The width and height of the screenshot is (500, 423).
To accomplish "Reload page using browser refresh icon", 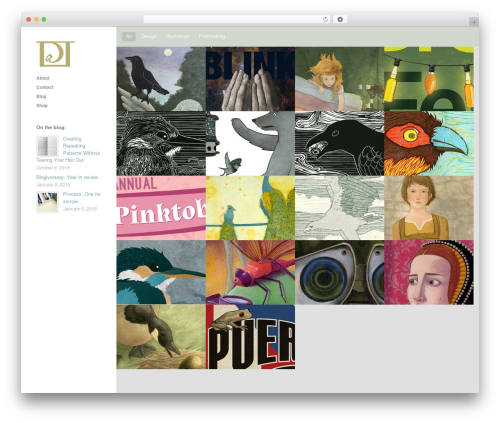I will (x=325, y=19).
